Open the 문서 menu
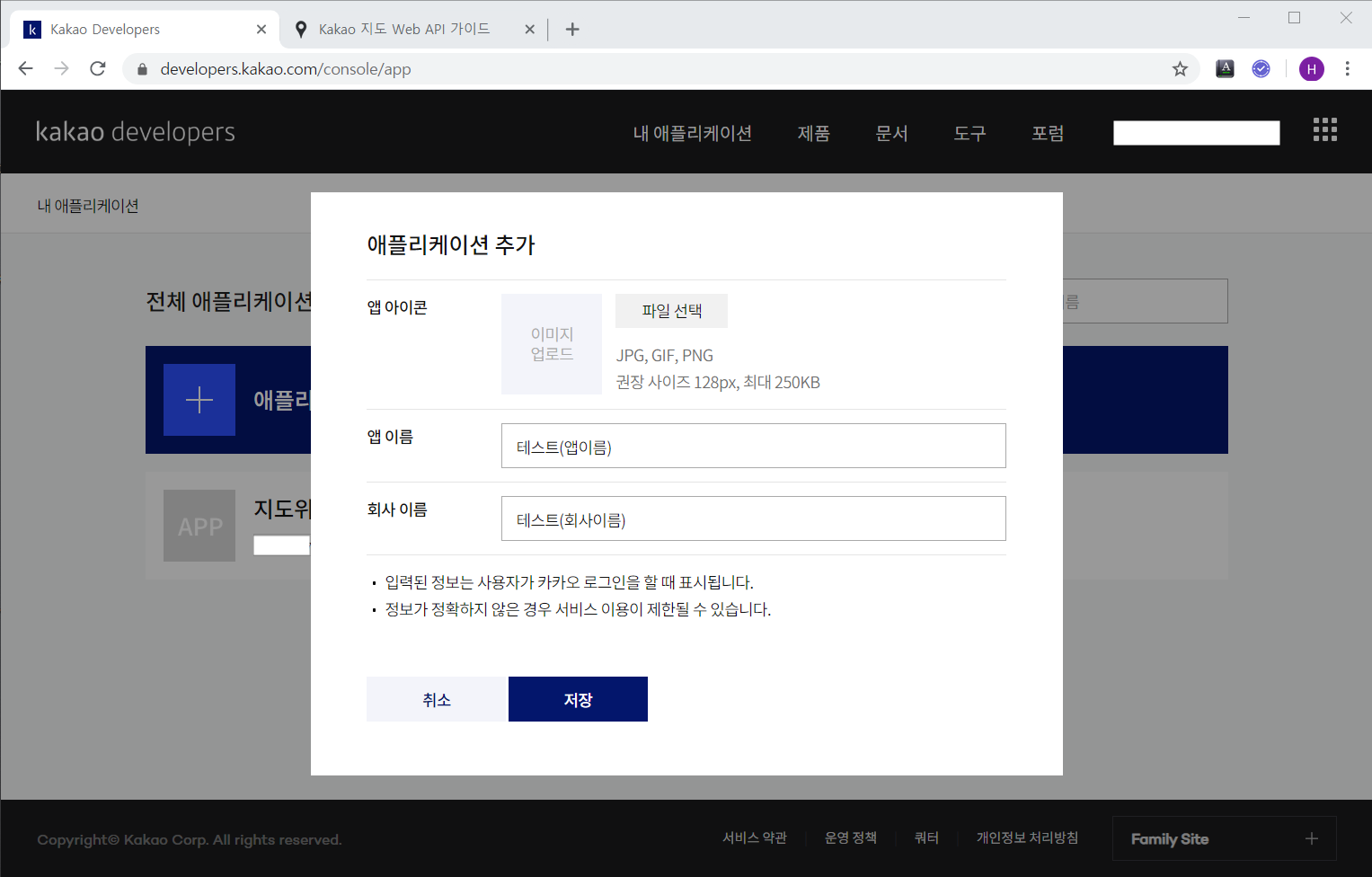Image resolution: width=1372 pixels, height=877 pixels. 891,133
